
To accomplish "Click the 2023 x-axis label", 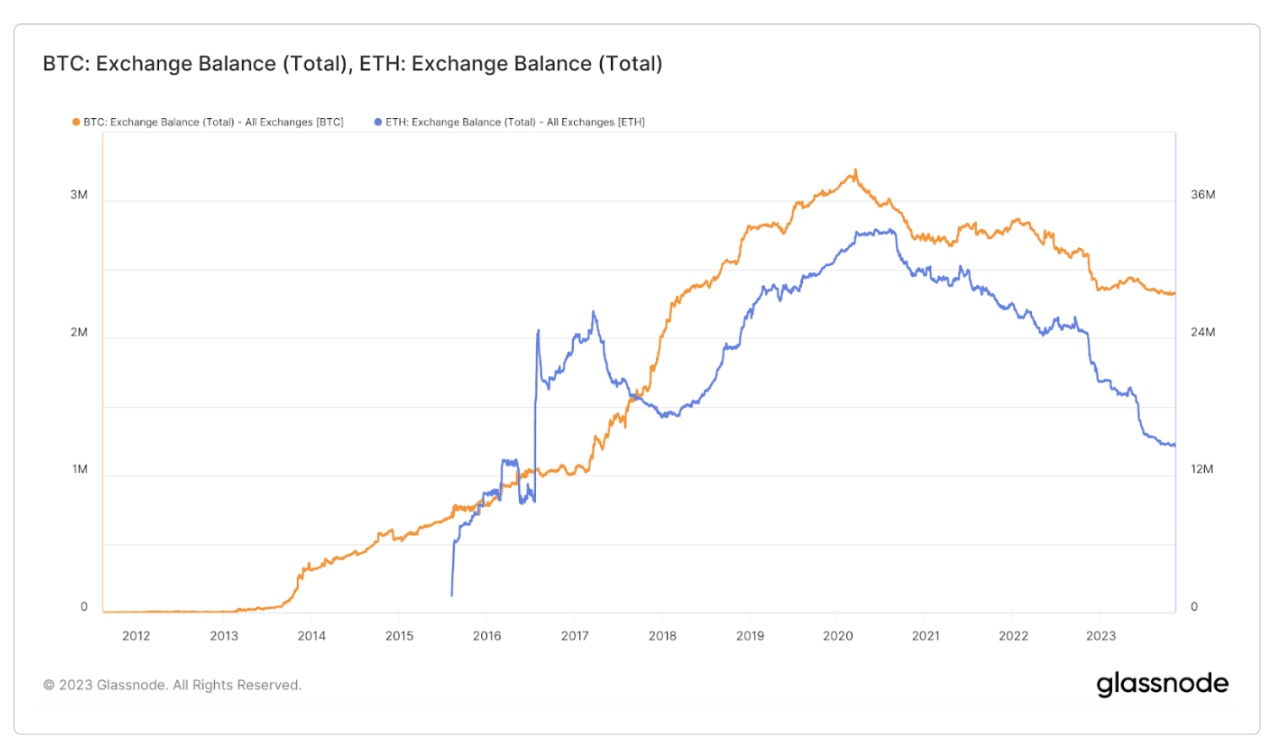I will point(1101,635).
